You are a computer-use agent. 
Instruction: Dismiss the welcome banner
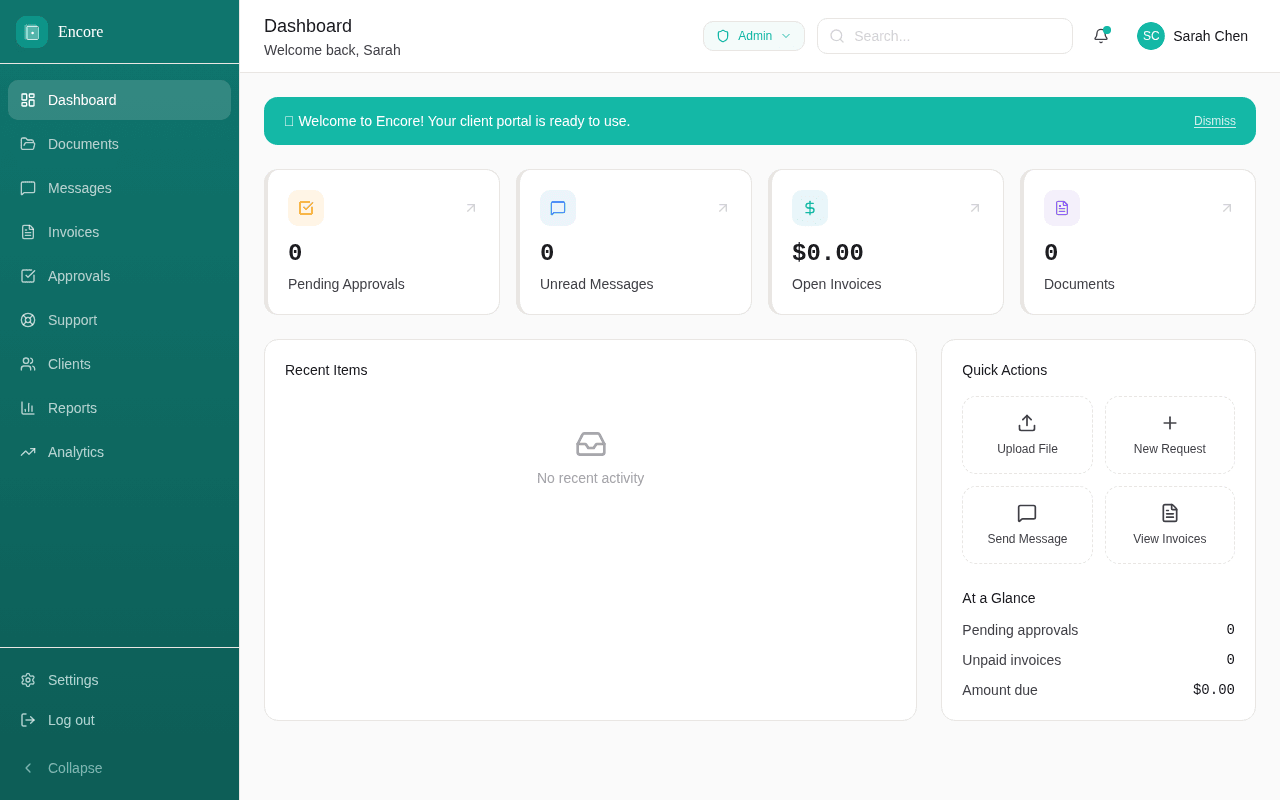1214,121
